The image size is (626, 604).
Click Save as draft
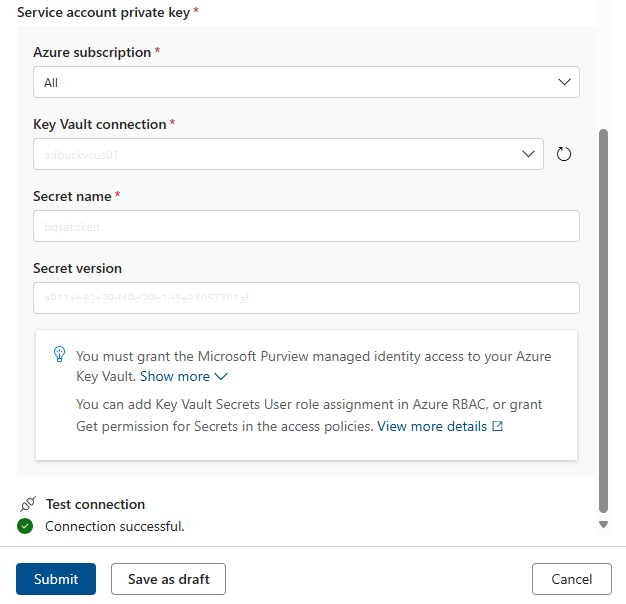tap(168, 579)
